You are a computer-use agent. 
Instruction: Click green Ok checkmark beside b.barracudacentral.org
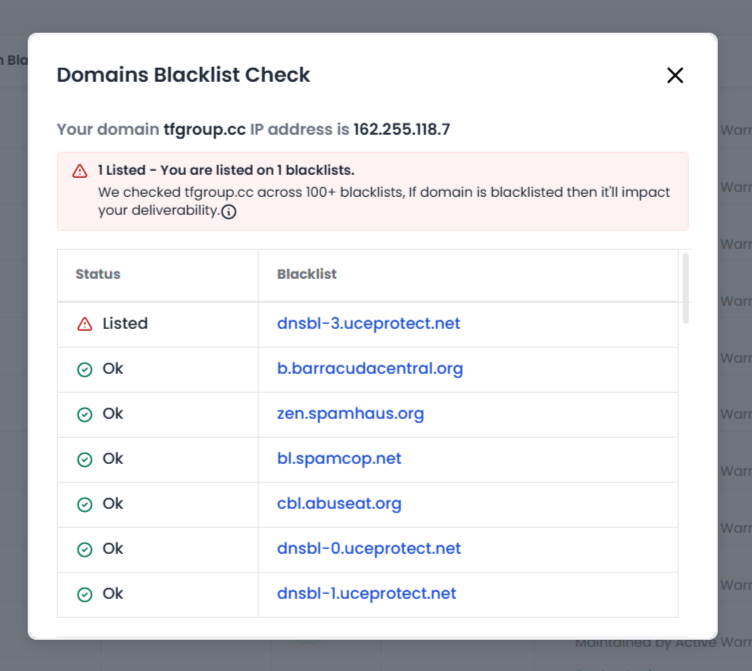pos(85,369)
